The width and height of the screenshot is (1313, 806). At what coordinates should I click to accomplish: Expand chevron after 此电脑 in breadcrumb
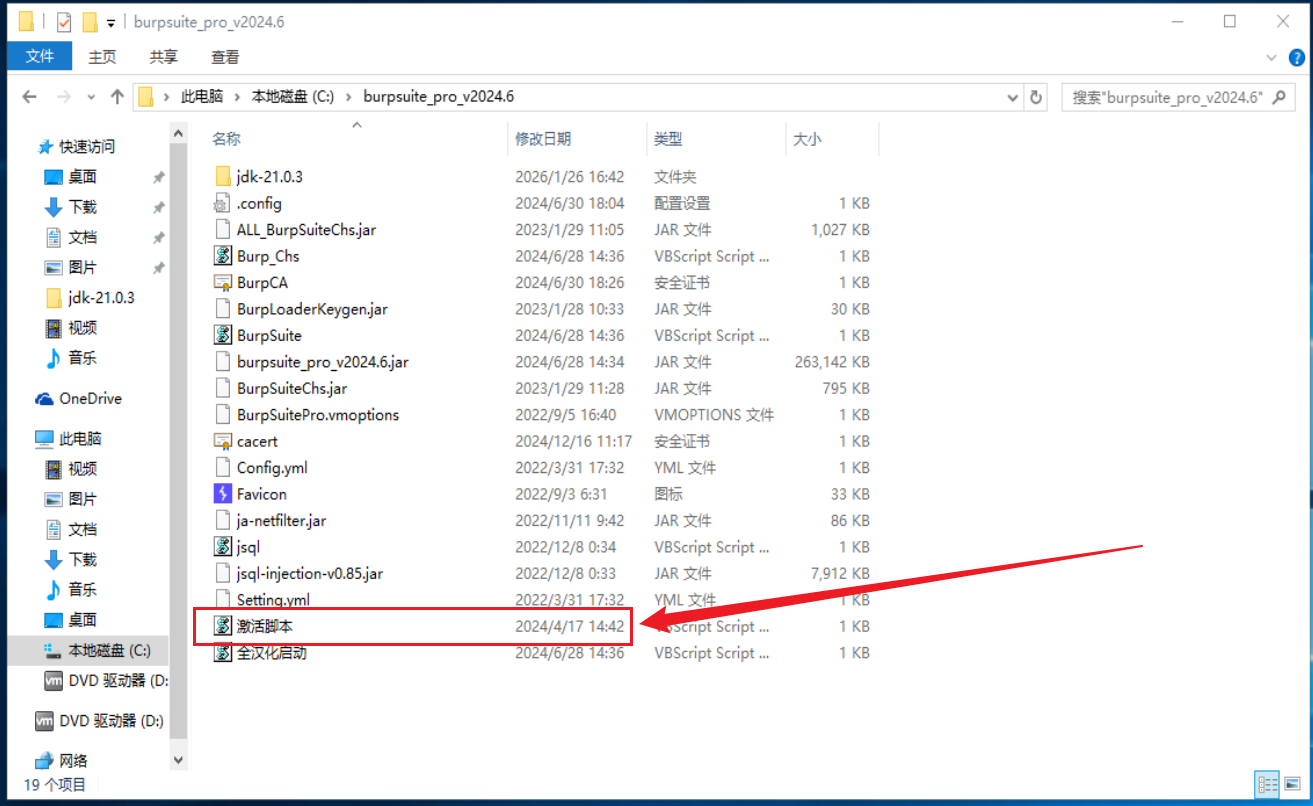[x=237, y=97]
